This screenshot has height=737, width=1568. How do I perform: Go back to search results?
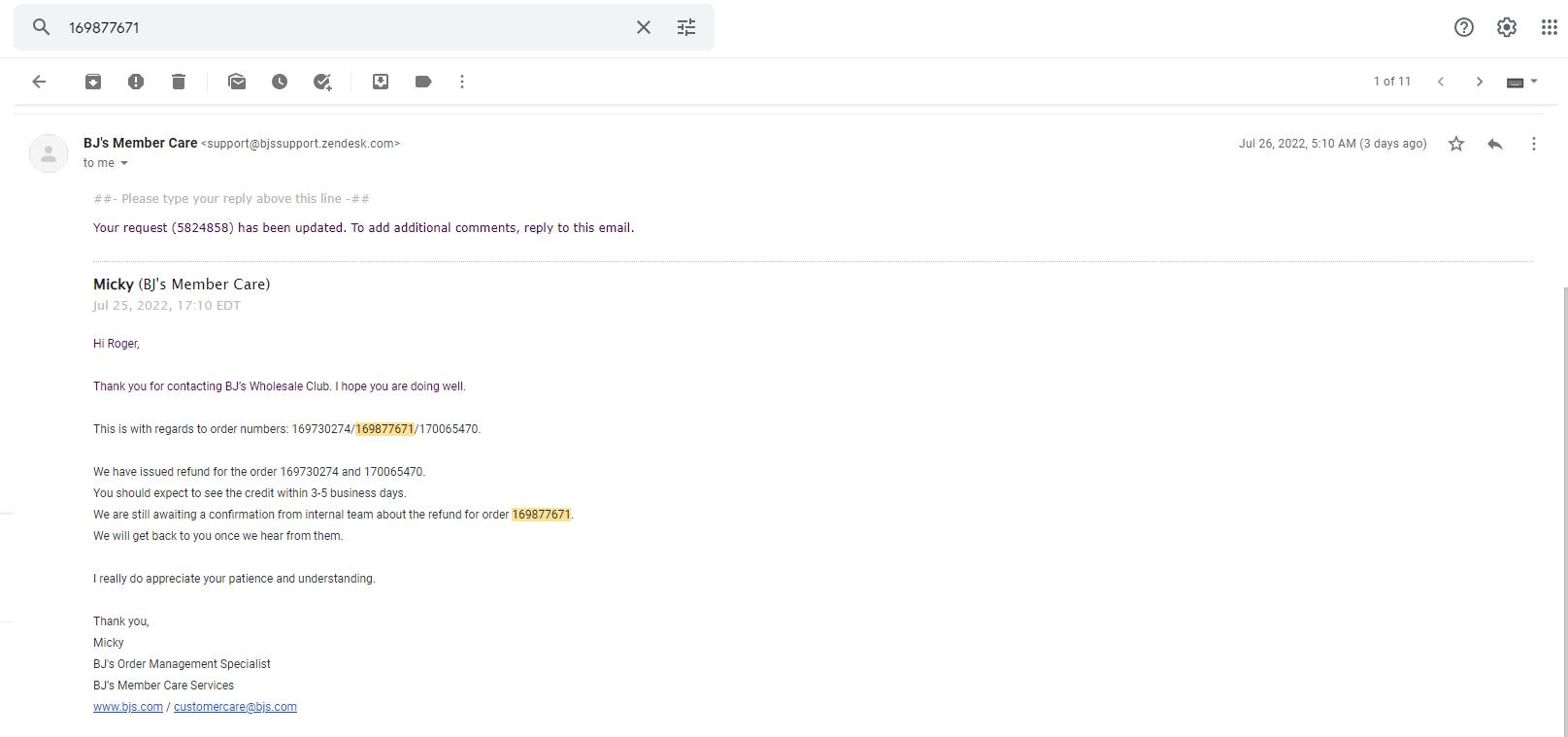pyautogui.click(x=39, y=82)
